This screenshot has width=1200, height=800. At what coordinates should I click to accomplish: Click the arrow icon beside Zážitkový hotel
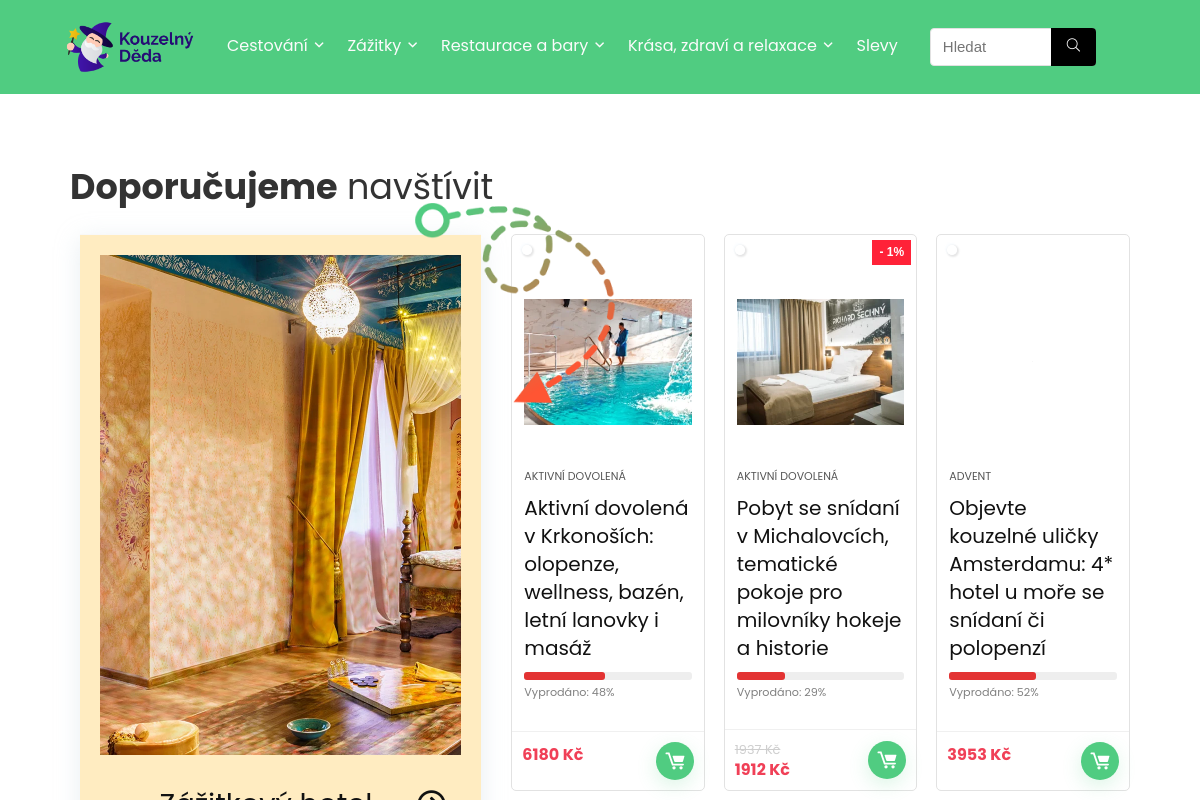click(431, 797)
